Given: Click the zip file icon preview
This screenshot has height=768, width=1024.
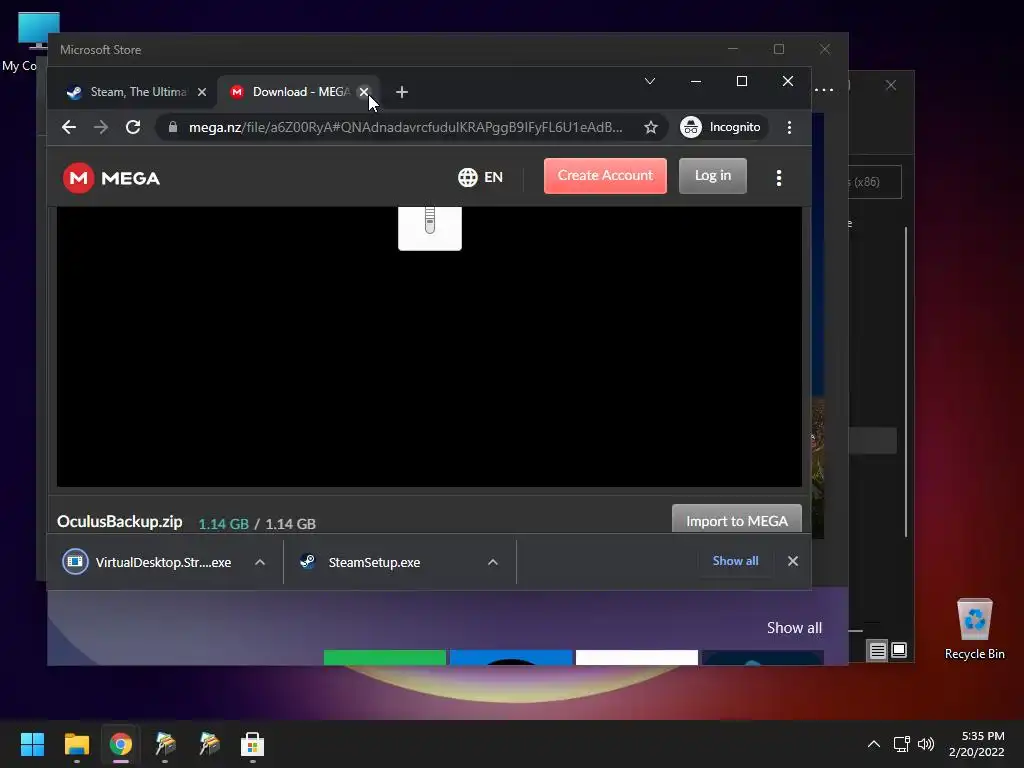Looking at the screenshot, I should [430, 228].
